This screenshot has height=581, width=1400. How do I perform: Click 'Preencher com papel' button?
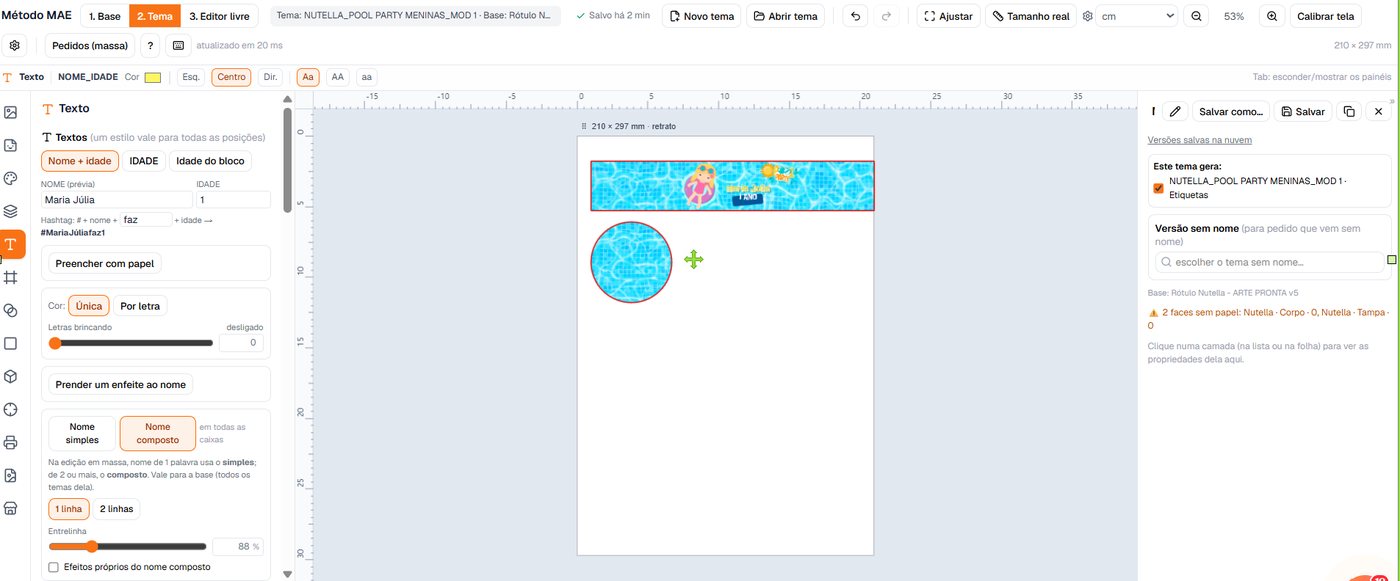pyautogui.click(x=106, y=264)
